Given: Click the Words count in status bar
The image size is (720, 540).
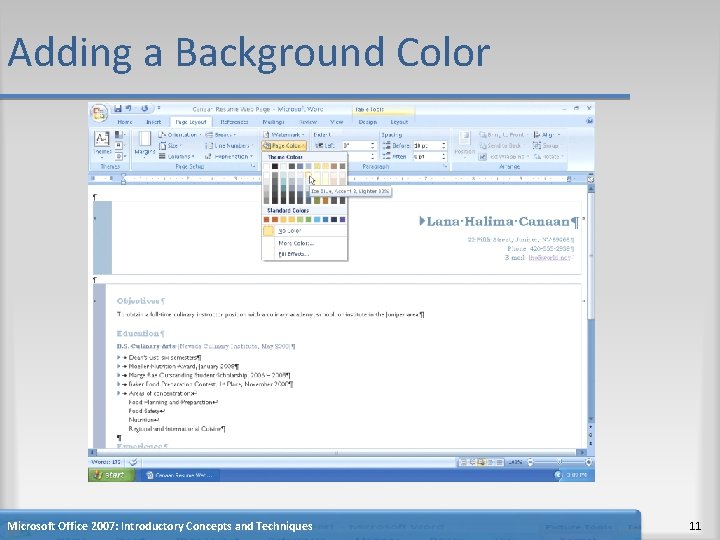Looking at the screenshot, I should 106,462.
